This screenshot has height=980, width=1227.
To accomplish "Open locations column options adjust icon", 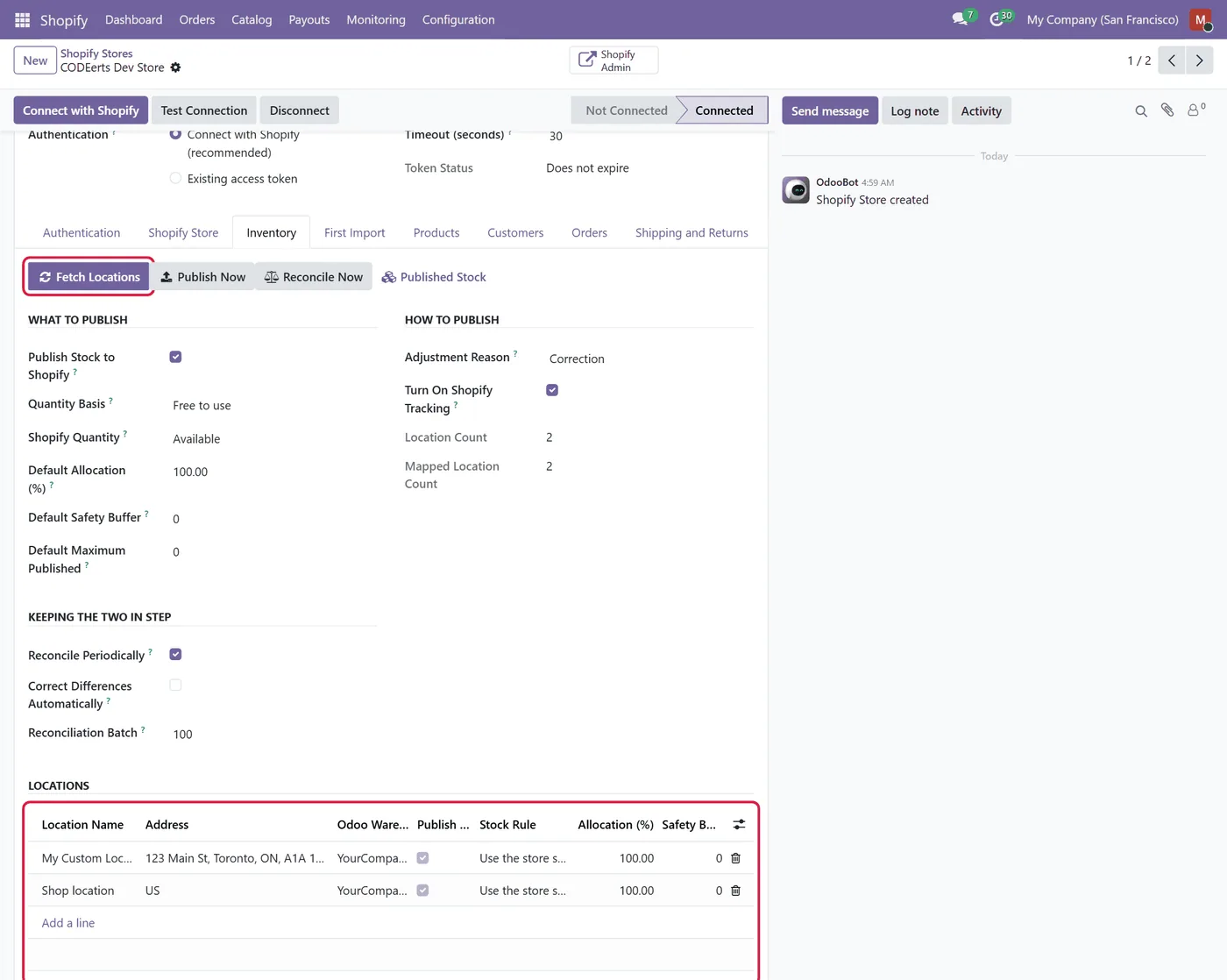I will coord(739,825).
